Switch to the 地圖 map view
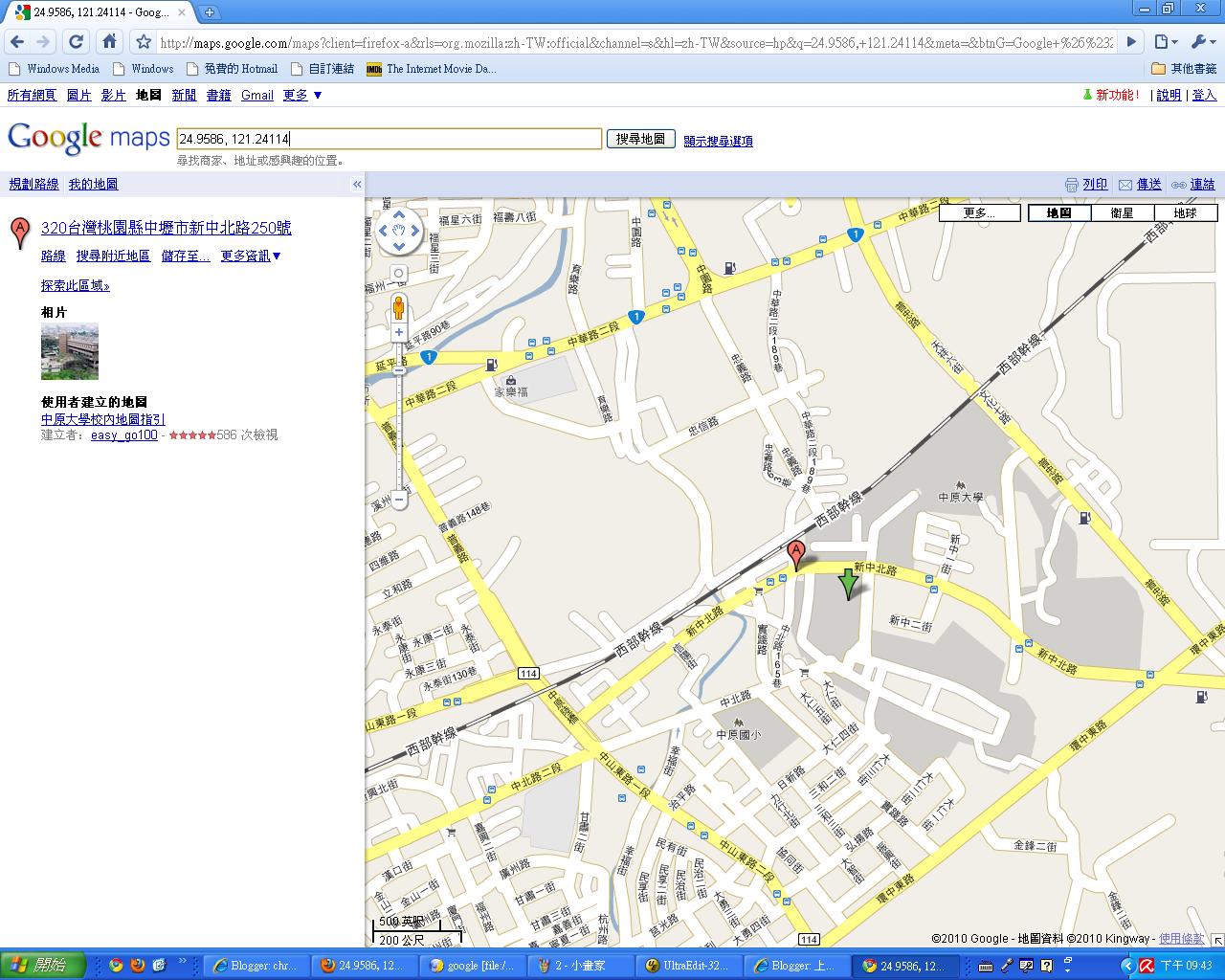The height and width of the screenshot is (980, 1225). 1059,213
